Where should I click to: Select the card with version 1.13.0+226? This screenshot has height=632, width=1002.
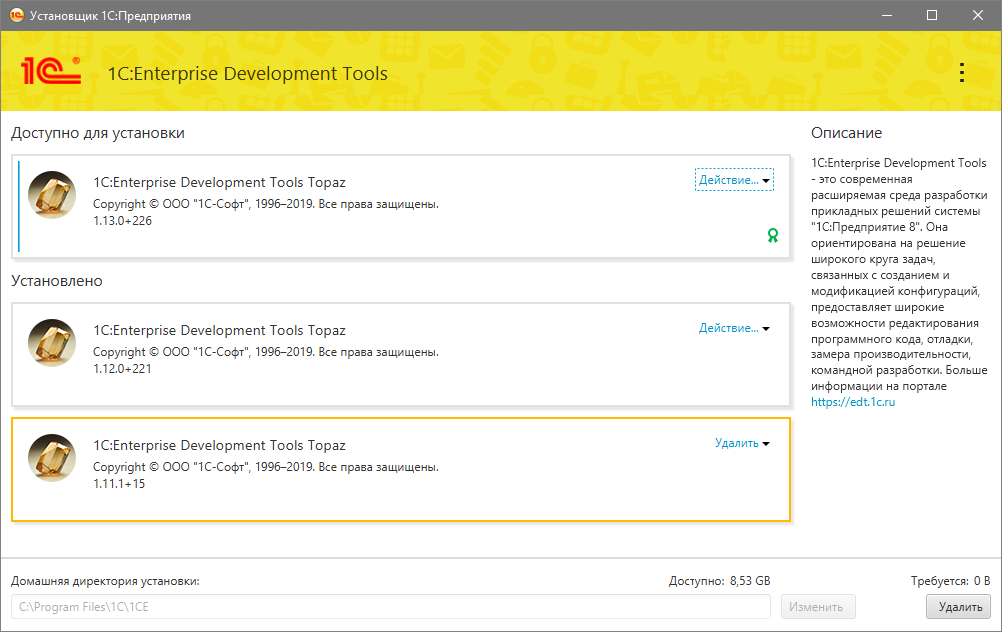coord(401,206)
